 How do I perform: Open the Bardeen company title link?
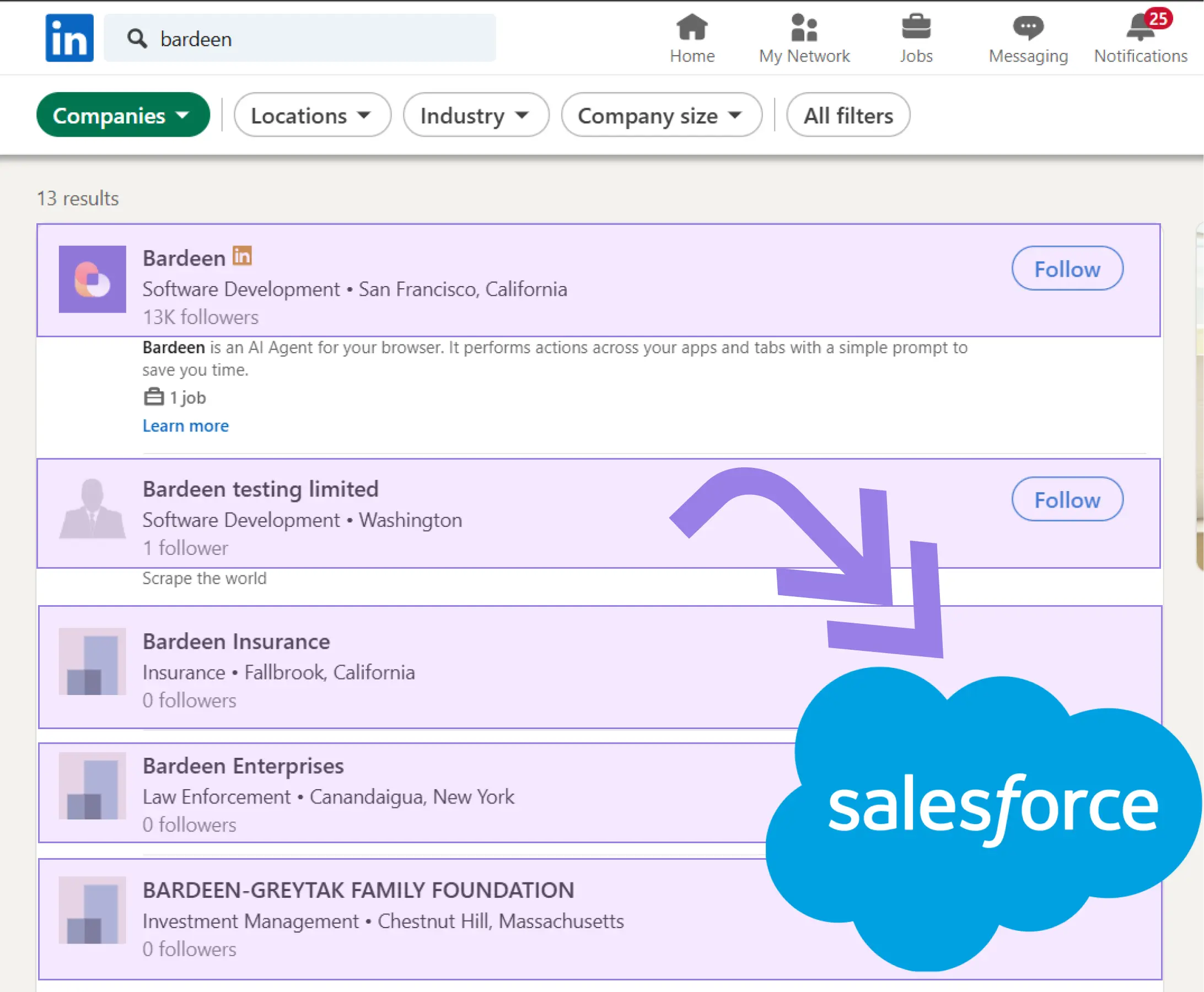click(x=184, y=258)
